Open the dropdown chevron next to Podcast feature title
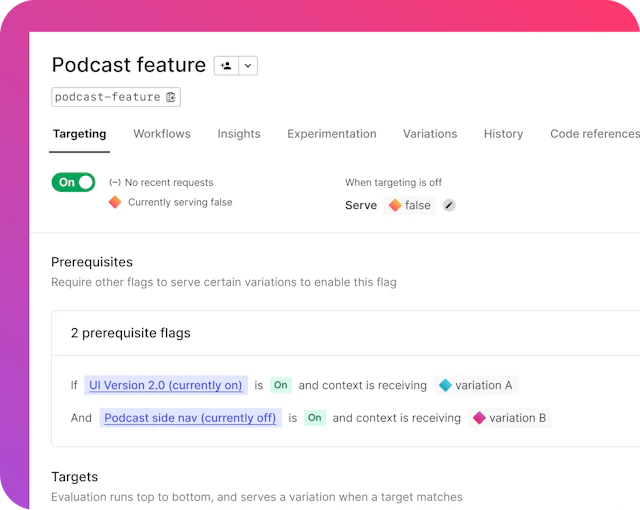640x510 pixels. point(248,66)
